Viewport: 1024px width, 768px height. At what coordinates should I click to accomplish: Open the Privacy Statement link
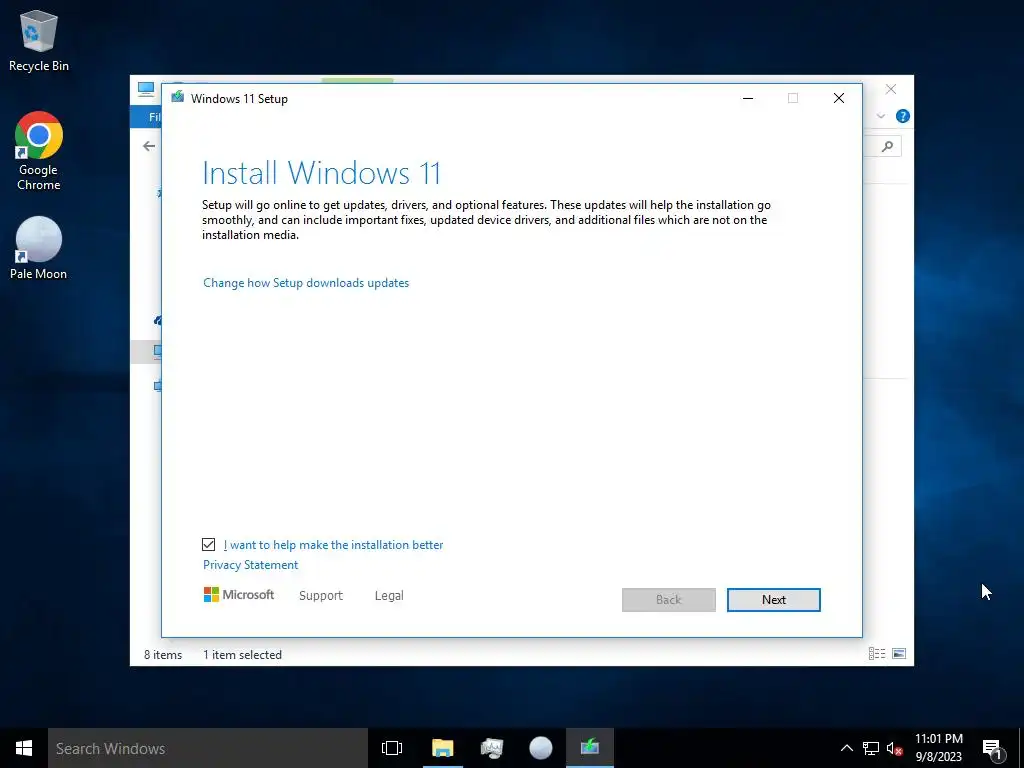tap(250, 565)
